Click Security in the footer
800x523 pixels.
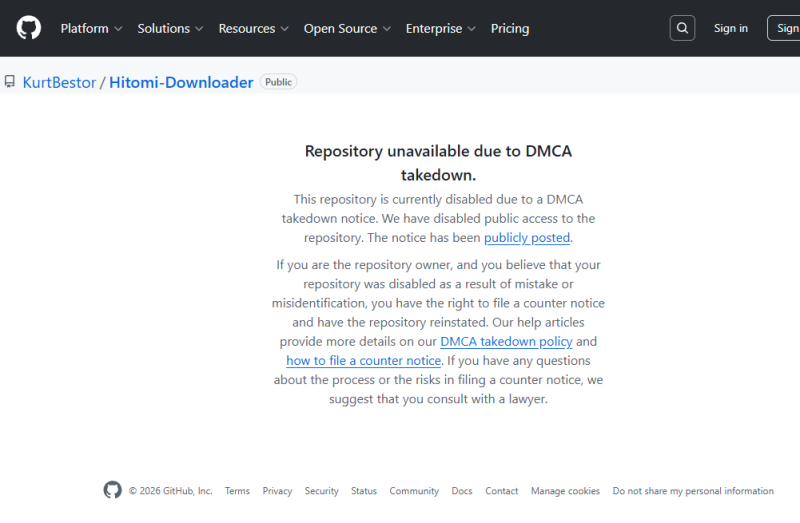pos(321,491)
